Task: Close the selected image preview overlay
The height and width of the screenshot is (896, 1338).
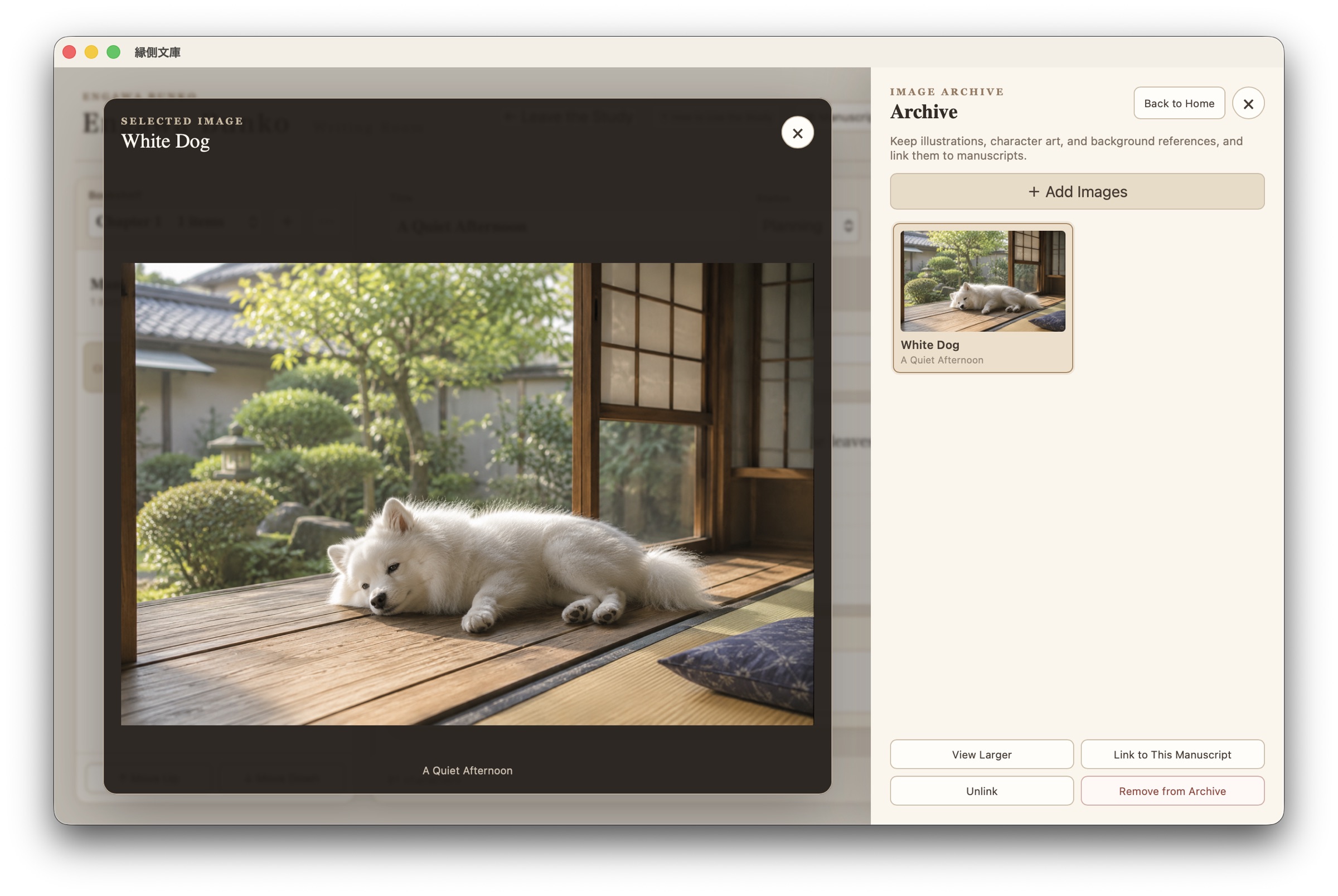Action: (x=797, y=133)
